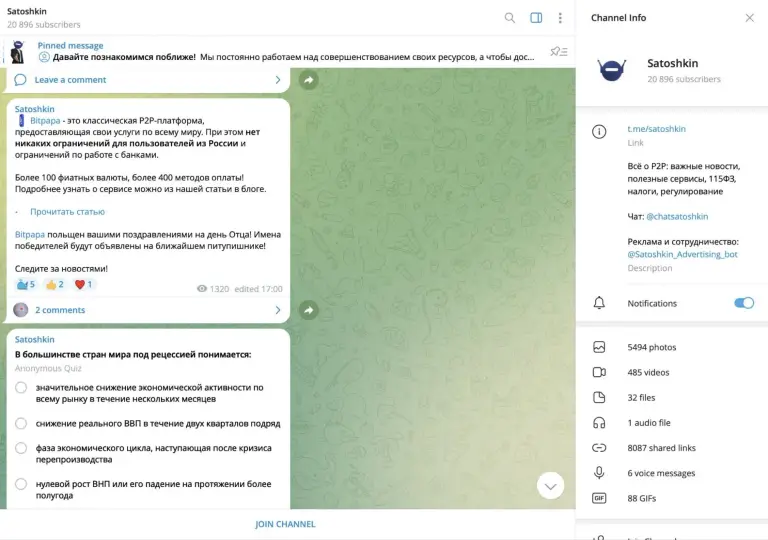Click the voice messages microphone icon
This screenshot has height=540, width=768.
pyautogui.click(x=599, y=473)
